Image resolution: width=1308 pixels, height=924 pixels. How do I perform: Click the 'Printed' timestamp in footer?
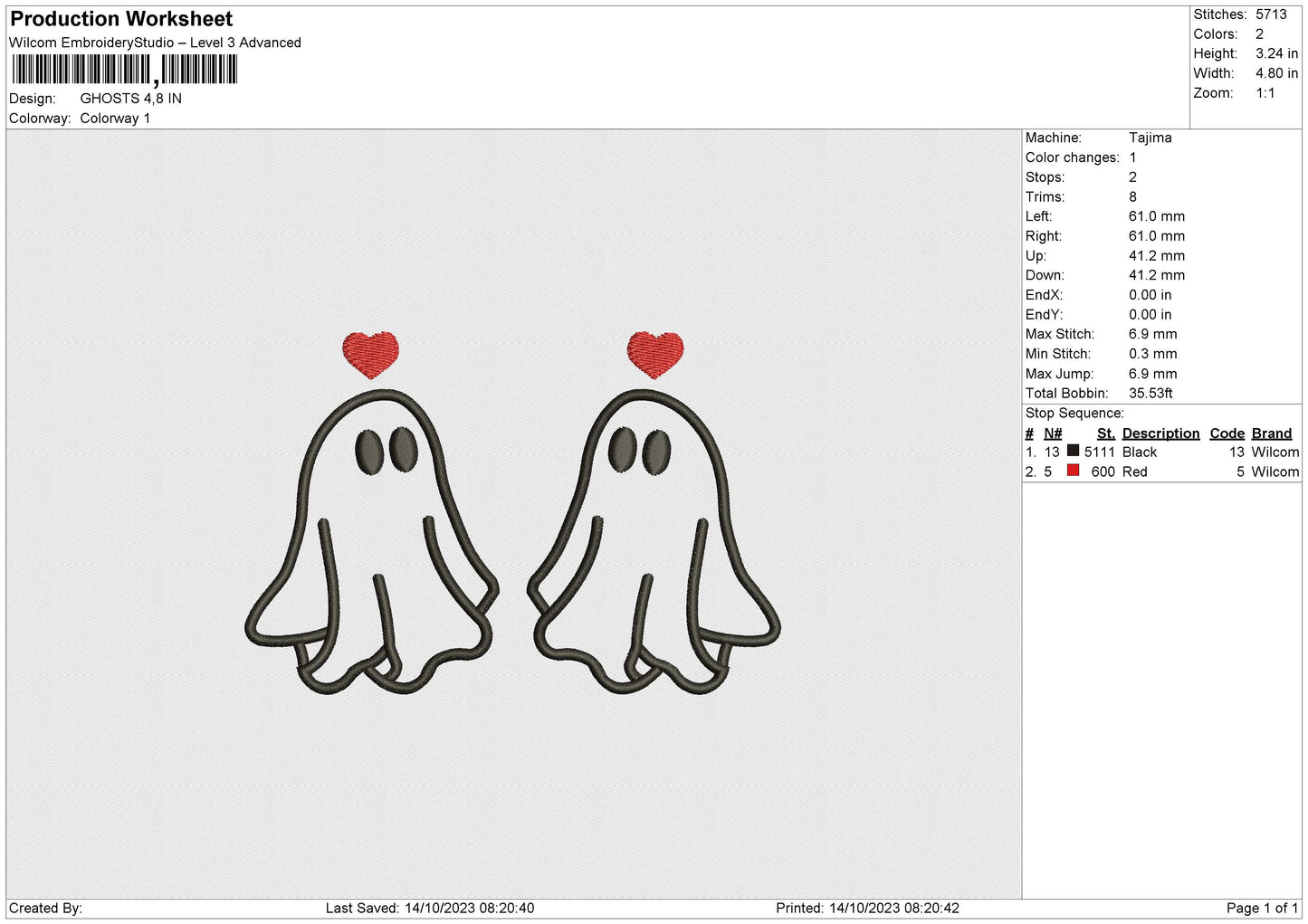[x=867, y=909]
